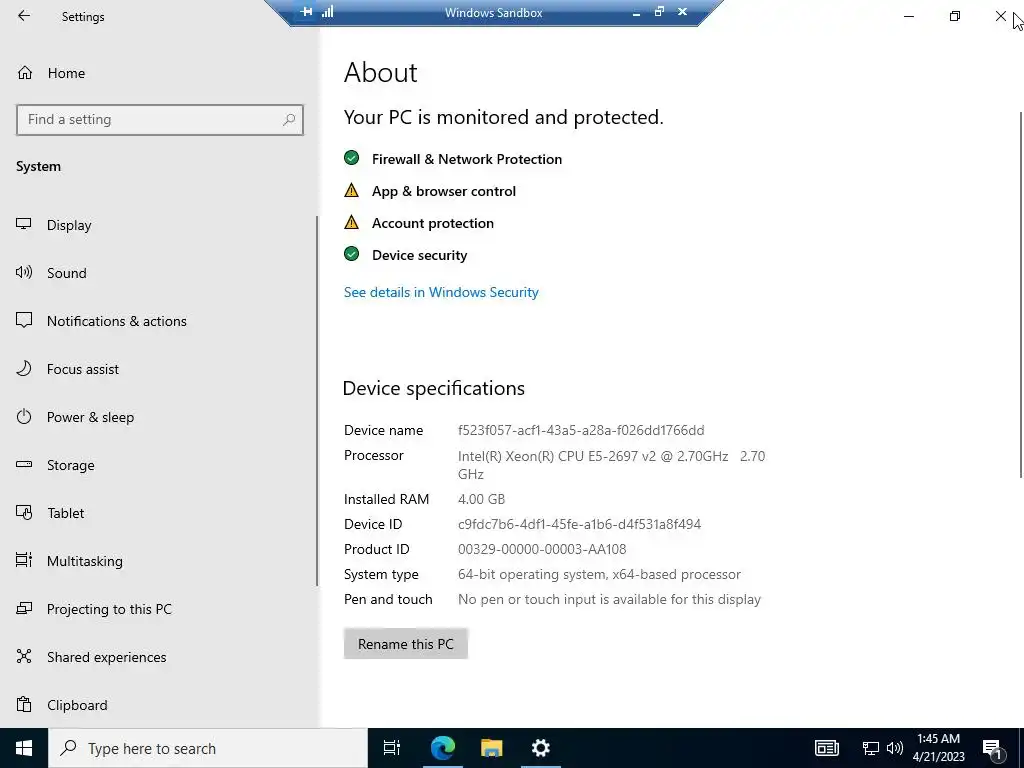This screenshot has width=1024, height=768.
Task: Click the volume speaker tray icon
Action: click(895, 748)
